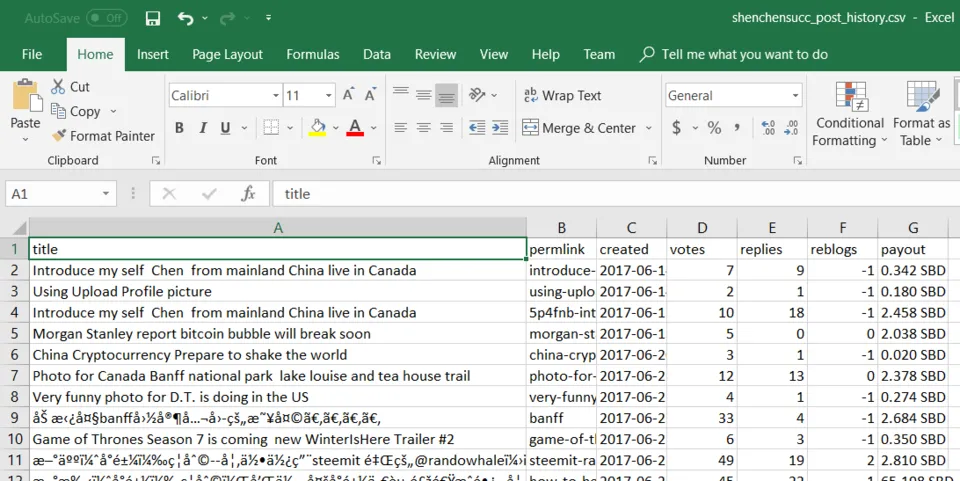Open the Calibri font name dropdown

pos(276,95)
